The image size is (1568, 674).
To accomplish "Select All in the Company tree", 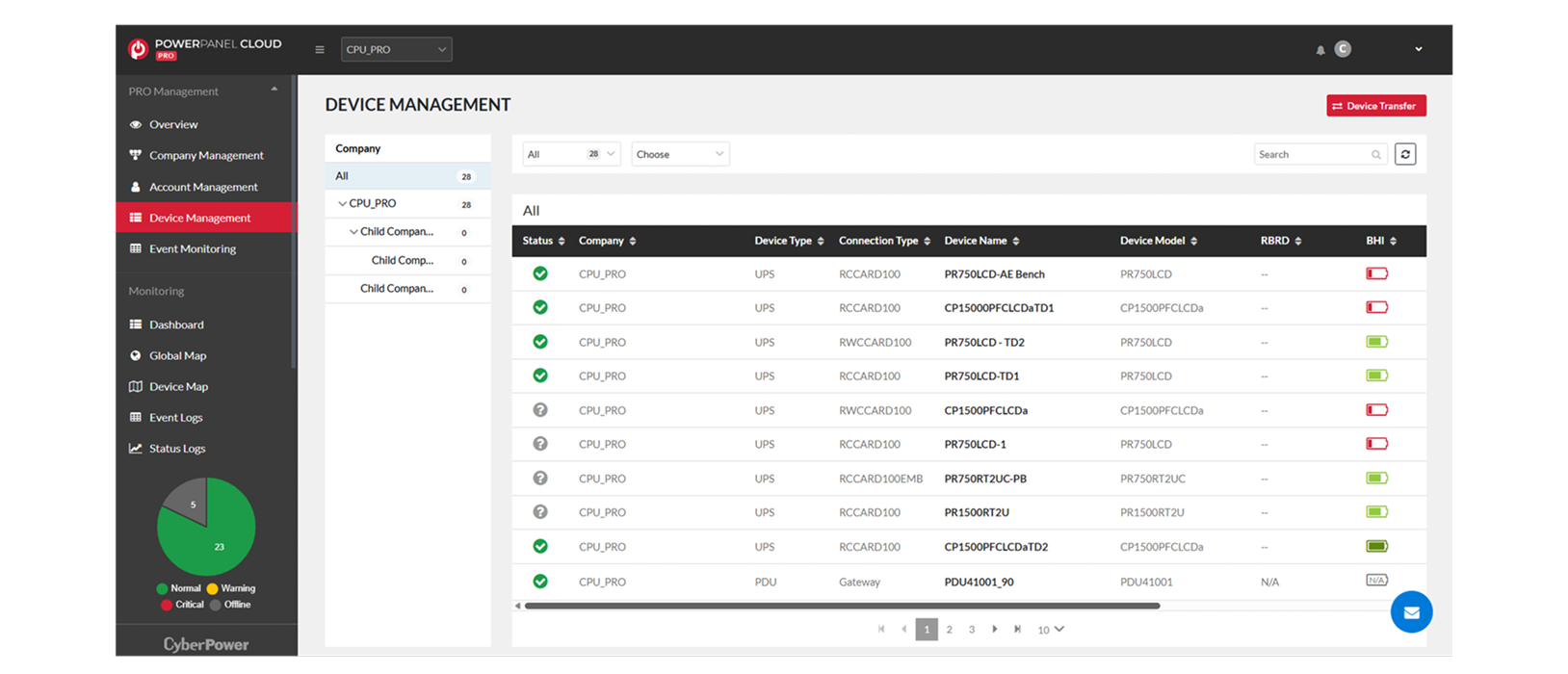I will point(407,176).
